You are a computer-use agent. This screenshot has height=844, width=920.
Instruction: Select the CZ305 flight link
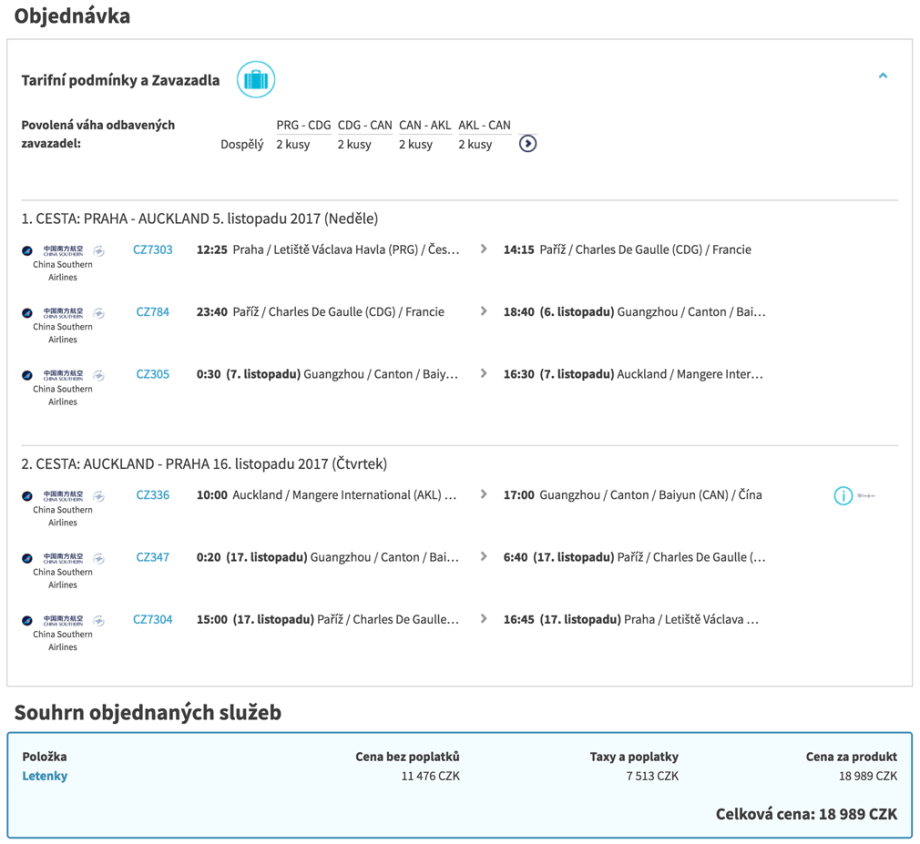click(153, 374)
